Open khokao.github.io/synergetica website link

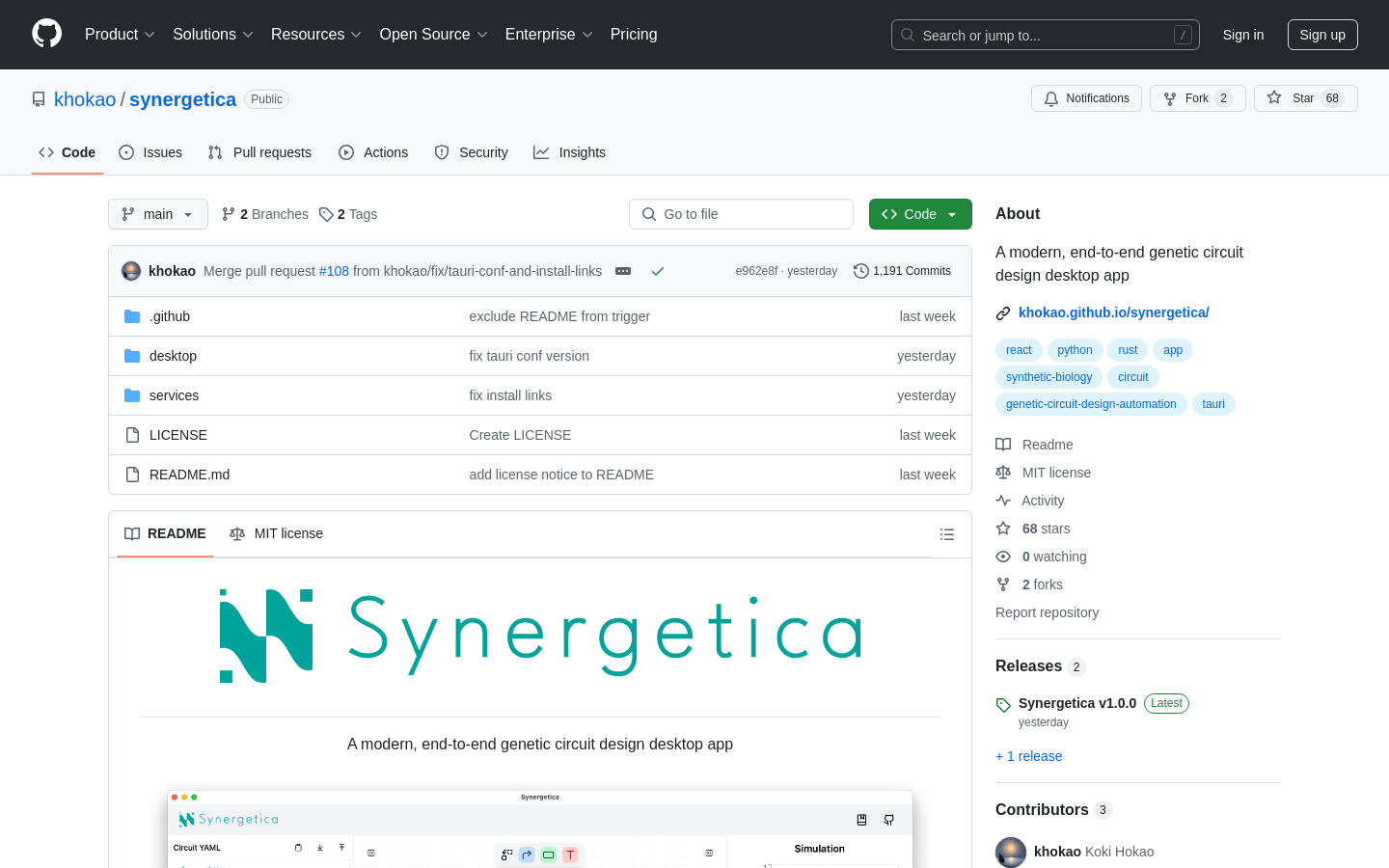point(1113,312)
